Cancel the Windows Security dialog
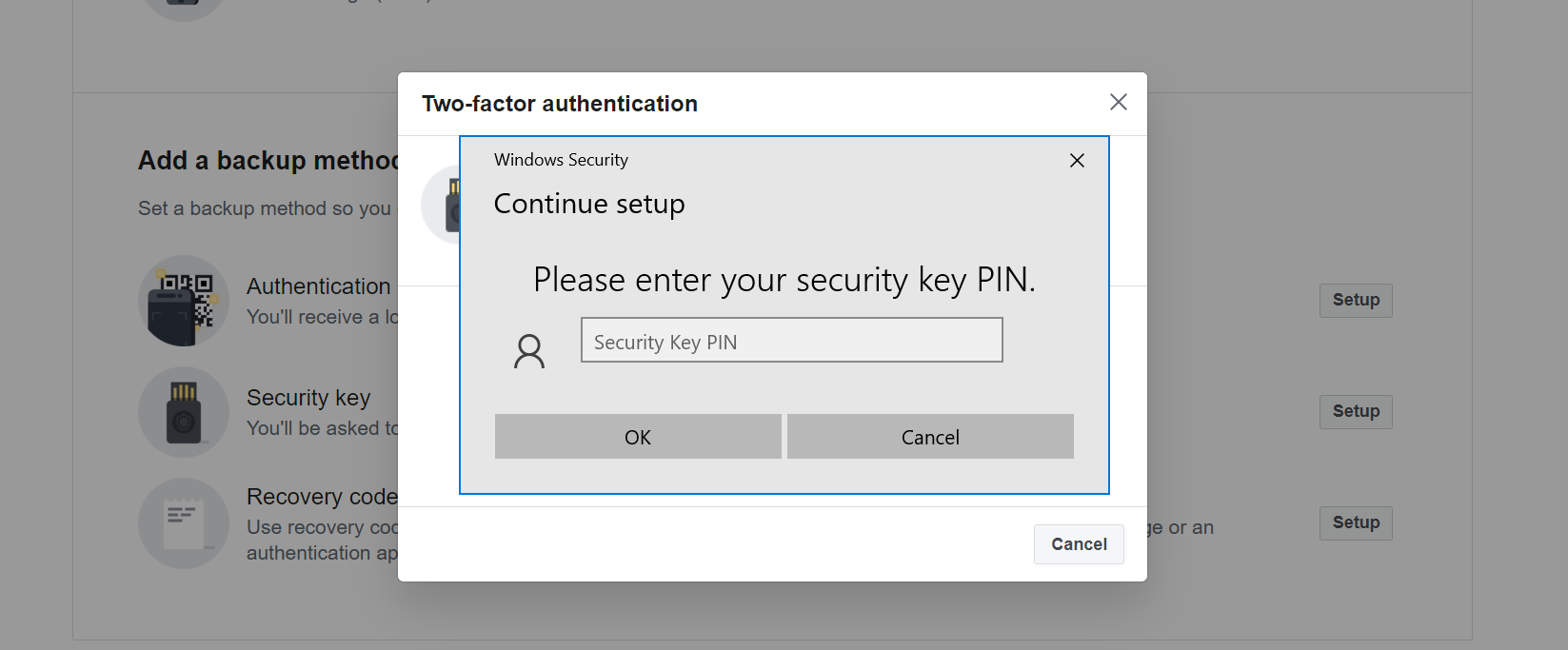1568x650 pixels. coord(930,437)
